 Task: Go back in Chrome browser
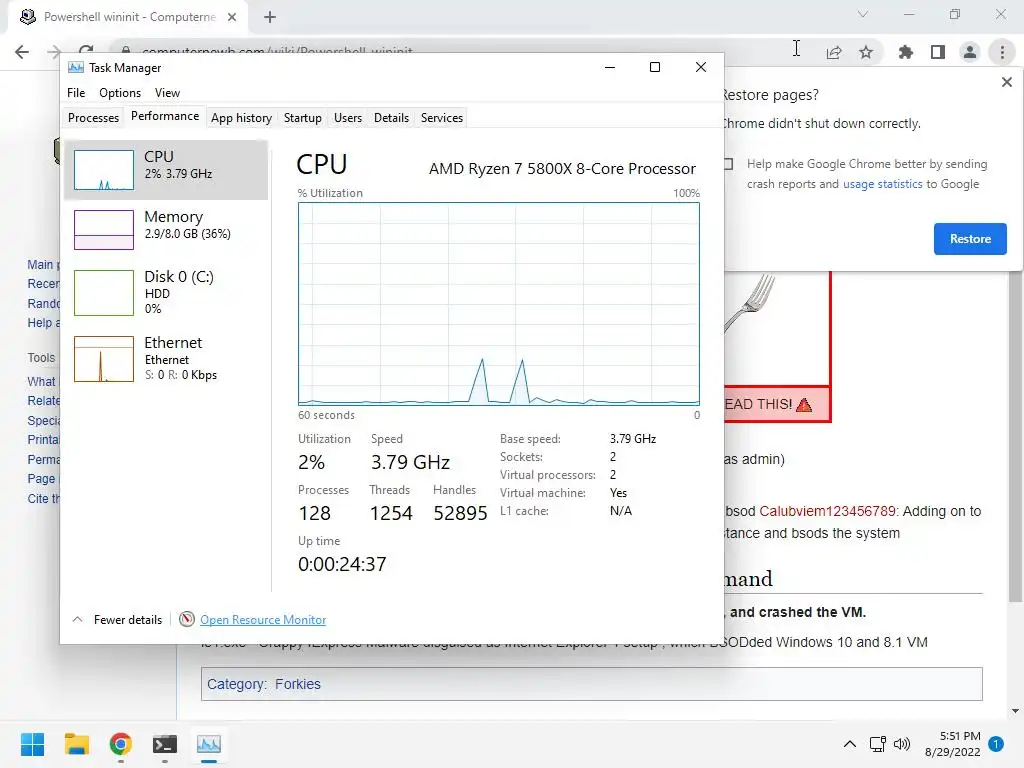(x=22, y=52)
